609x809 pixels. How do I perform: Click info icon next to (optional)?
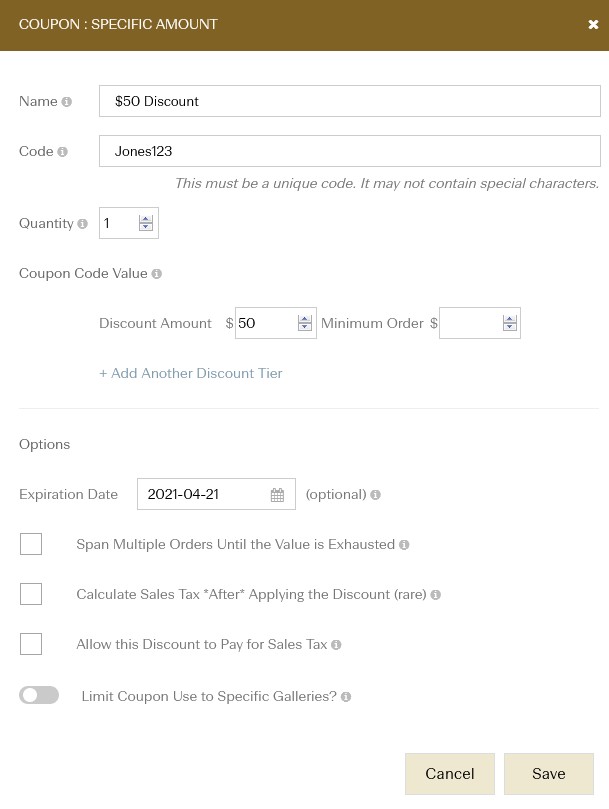click(376, 495)
